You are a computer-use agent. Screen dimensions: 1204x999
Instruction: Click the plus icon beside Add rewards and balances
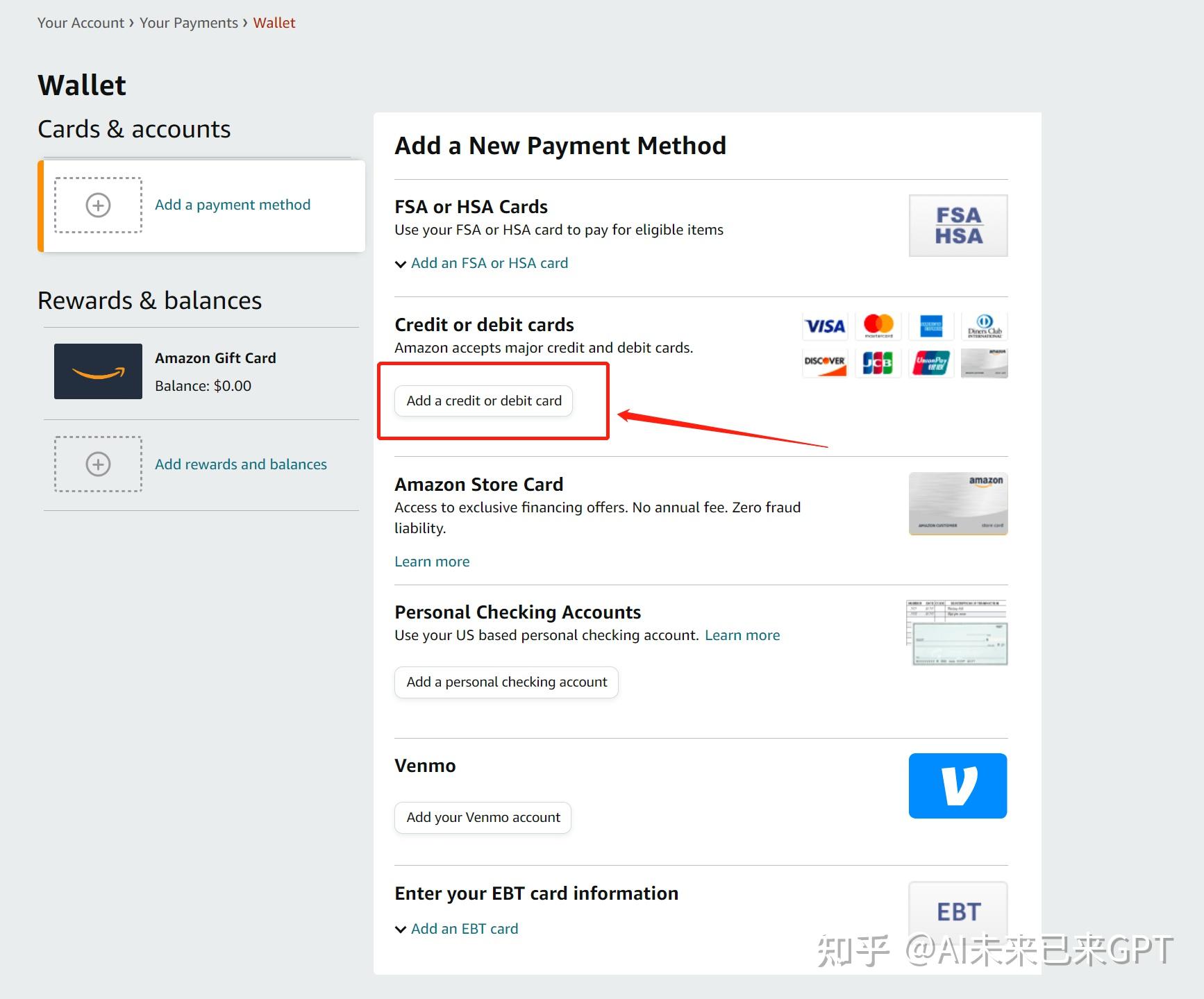[x=98, y=464]
